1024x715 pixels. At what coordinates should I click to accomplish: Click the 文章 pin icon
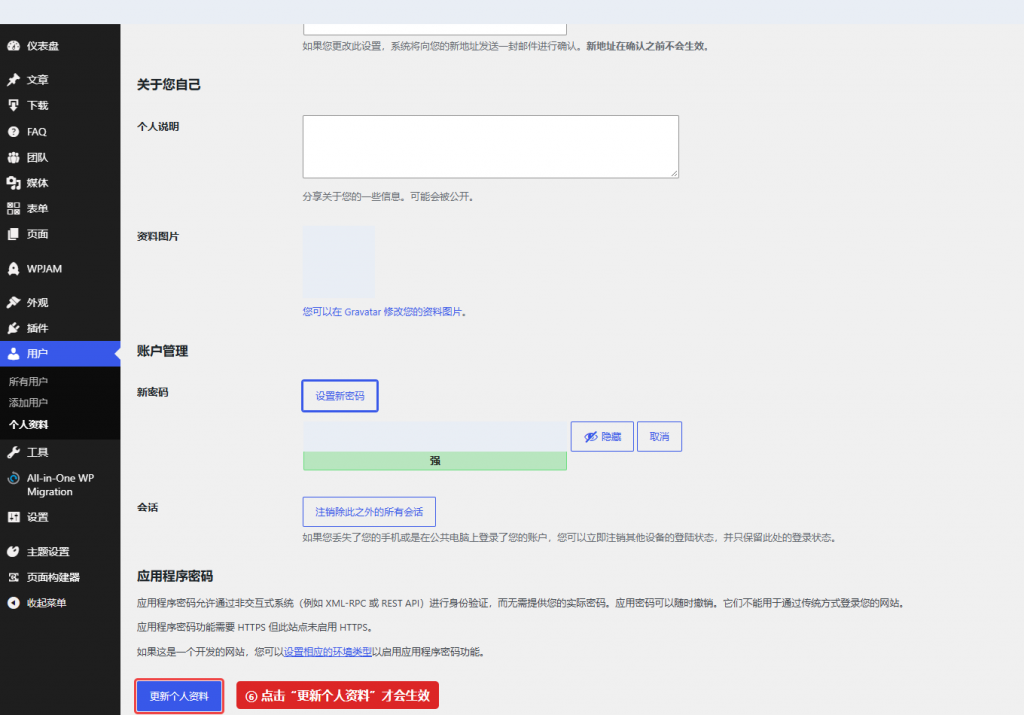pyautogui.click(x=13, y=80)
